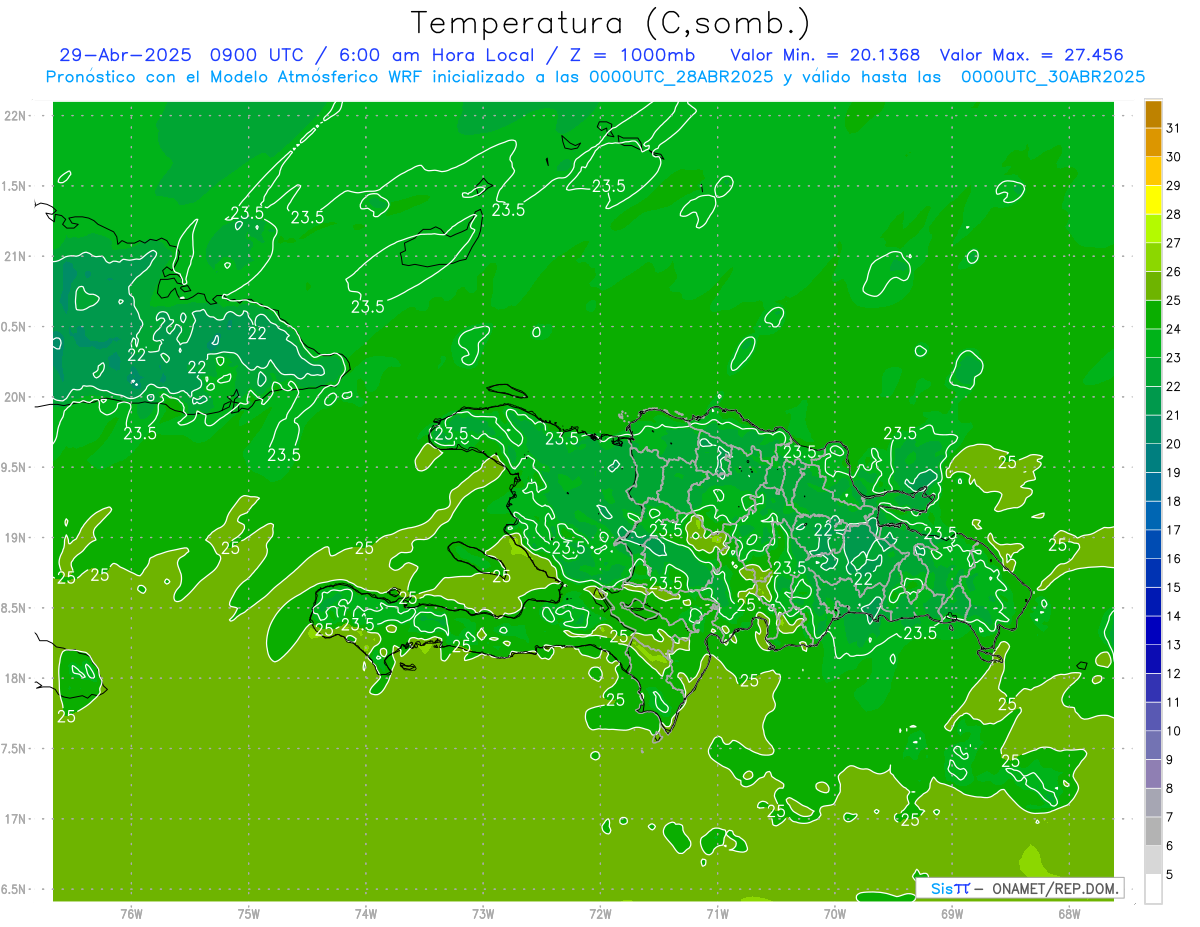Click longitude axis label '73W'
Screen dimensions: 1200x927
483,913
